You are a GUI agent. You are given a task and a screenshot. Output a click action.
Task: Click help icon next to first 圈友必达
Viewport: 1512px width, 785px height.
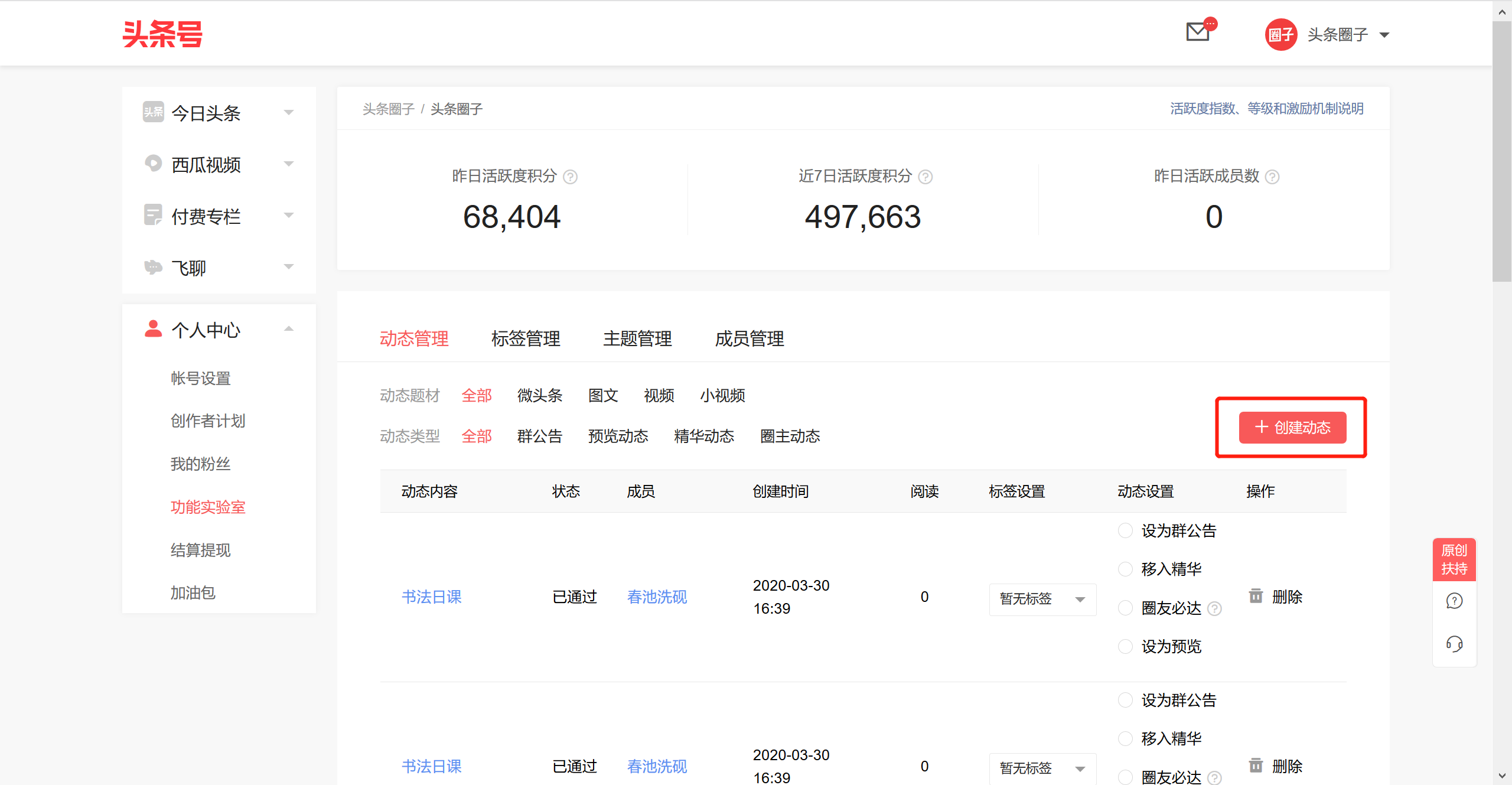click(x=1214, y=608)
